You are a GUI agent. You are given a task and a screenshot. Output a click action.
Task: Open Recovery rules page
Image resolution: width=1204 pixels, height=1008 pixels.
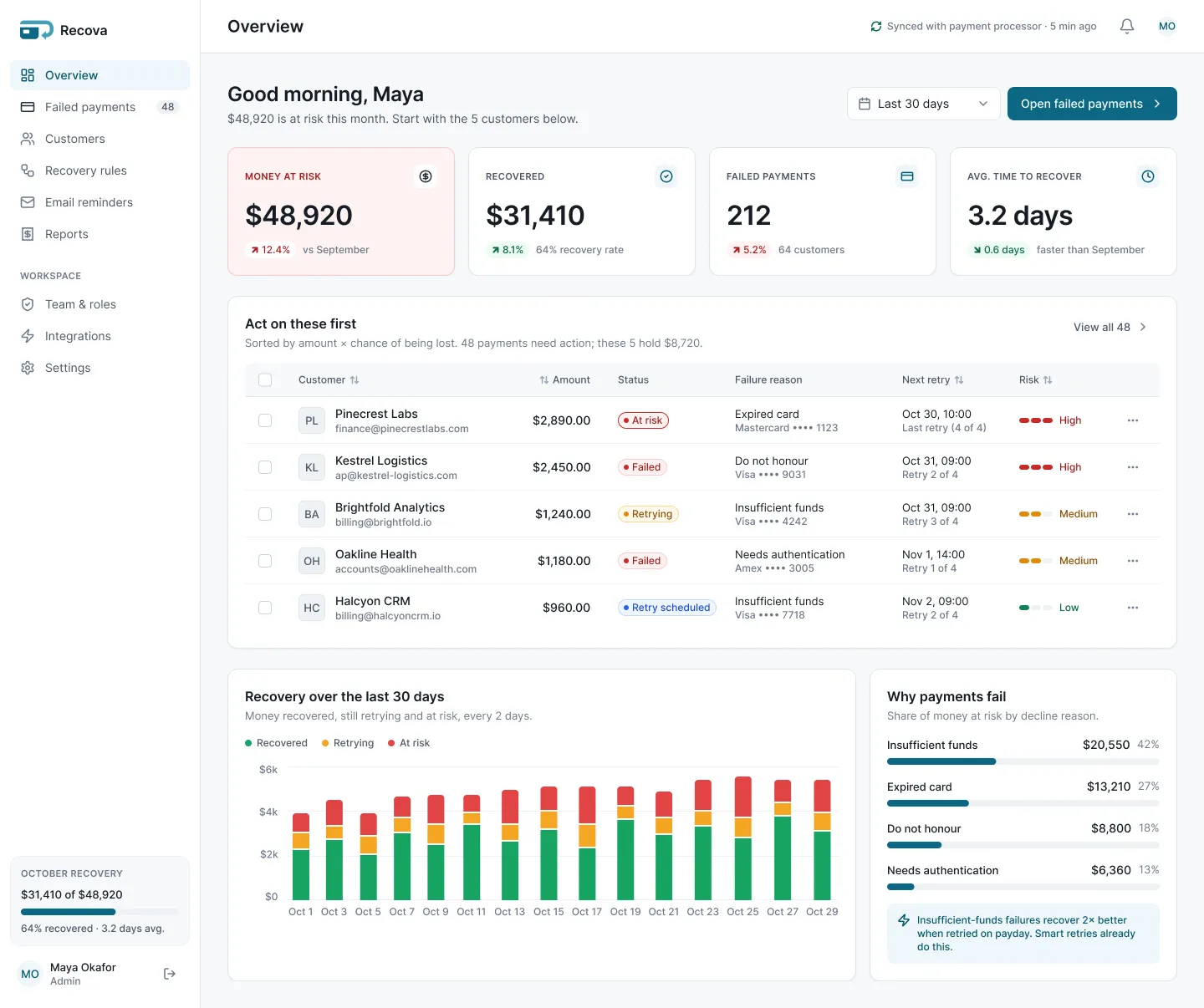[x=99, y=171]
